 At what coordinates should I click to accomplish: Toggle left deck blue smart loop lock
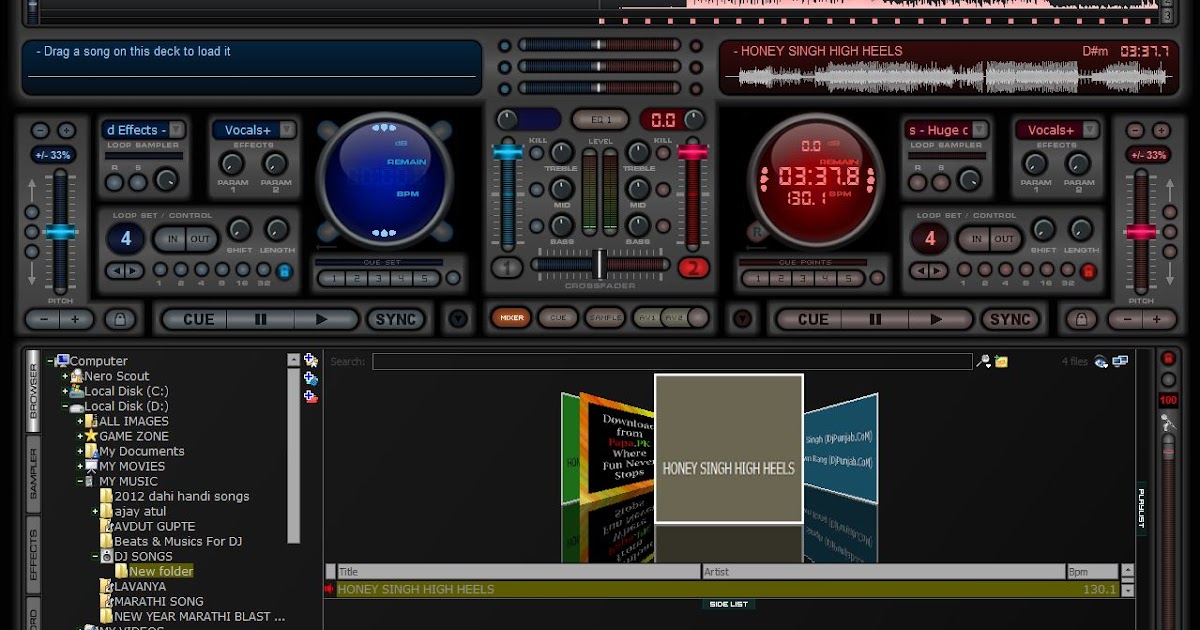pyautogui.click(x=285, y=270)
